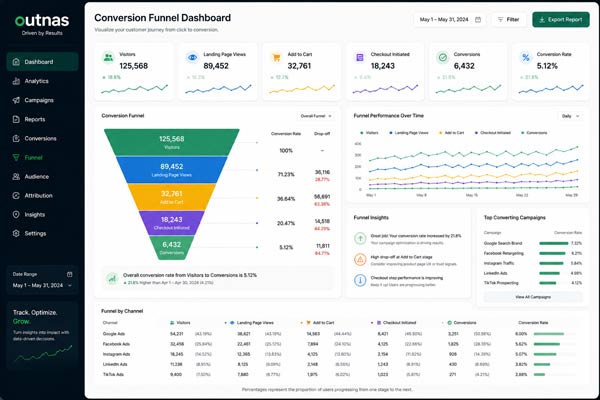Toggle Conversions legend entry in chart
This screenshot has height=400, width=600.
pos(534,133)
